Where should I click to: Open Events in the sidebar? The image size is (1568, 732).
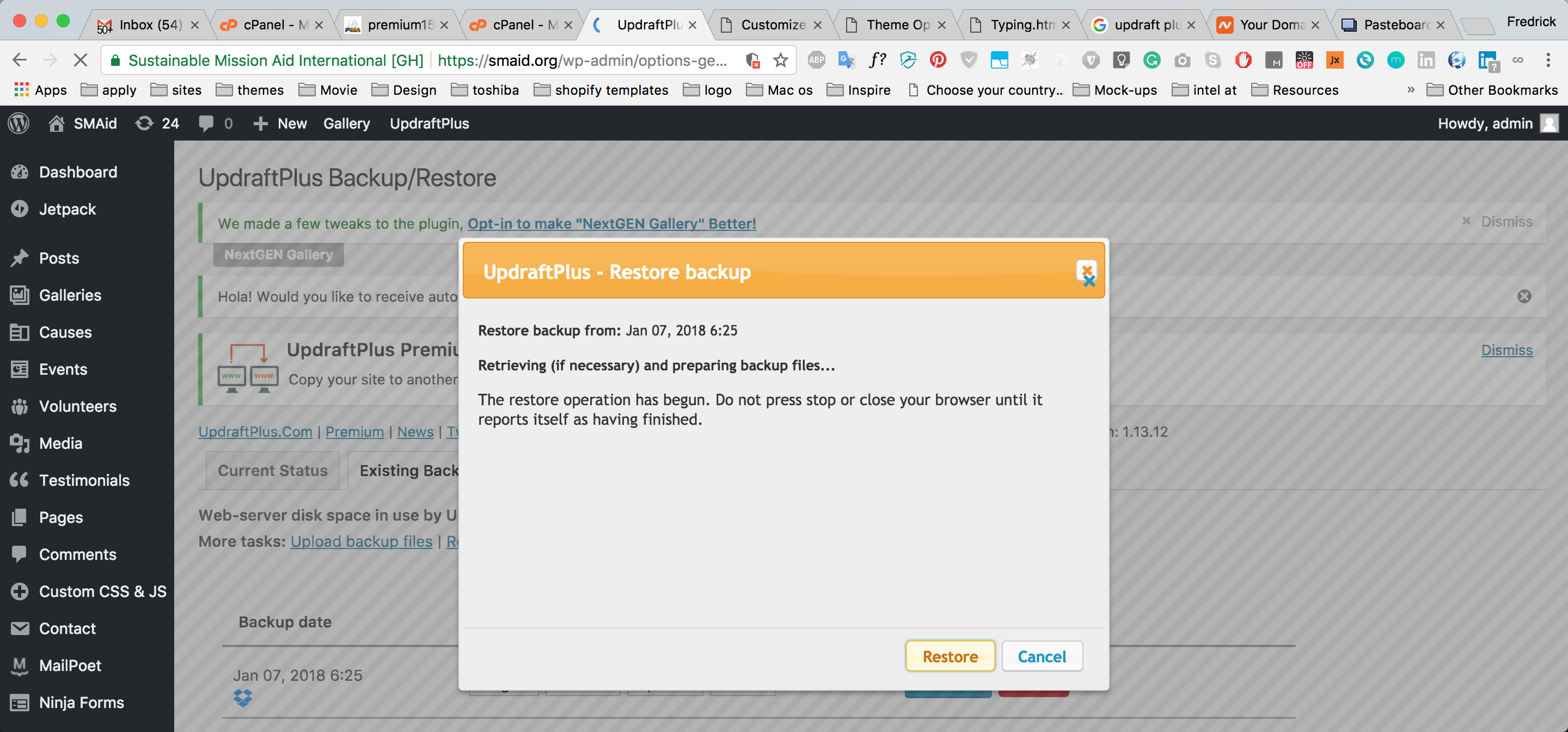tap(63, 369)
